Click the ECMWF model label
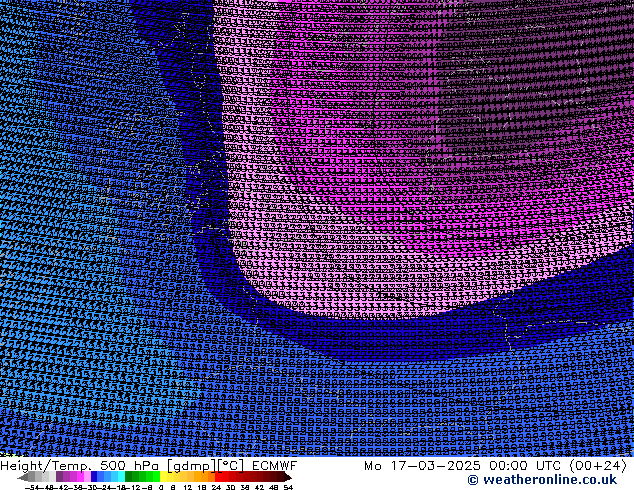Viewport: 634px width, 490px height. coord(275,466)
